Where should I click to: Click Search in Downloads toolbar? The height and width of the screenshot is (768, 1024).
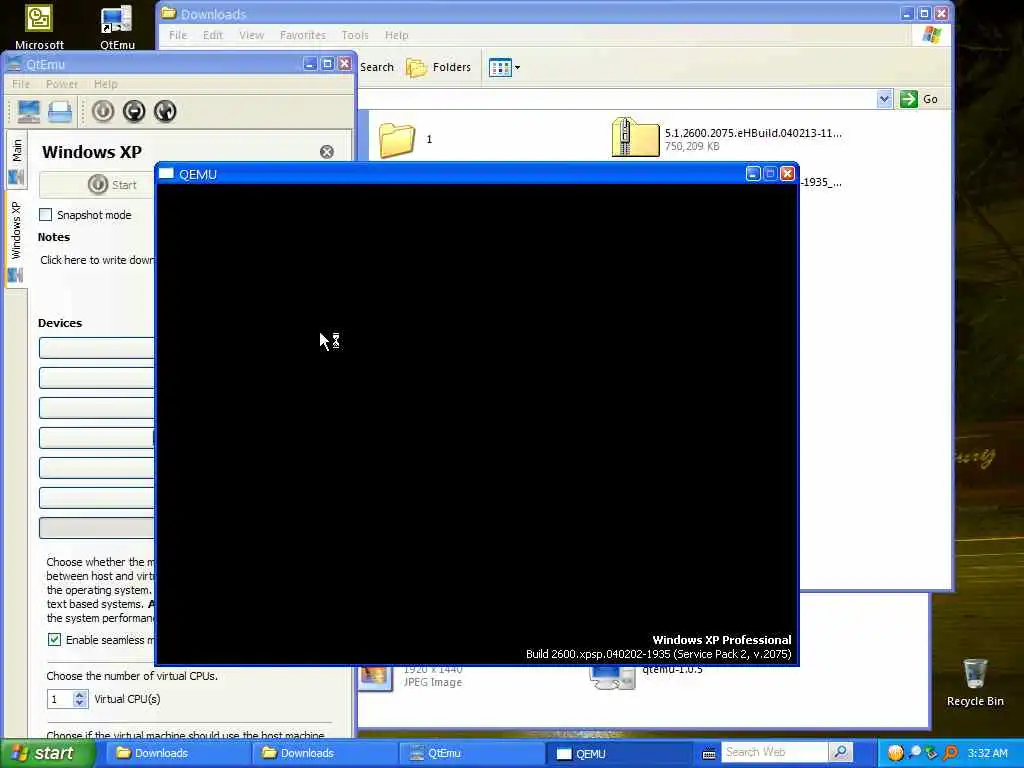(377, 67)
